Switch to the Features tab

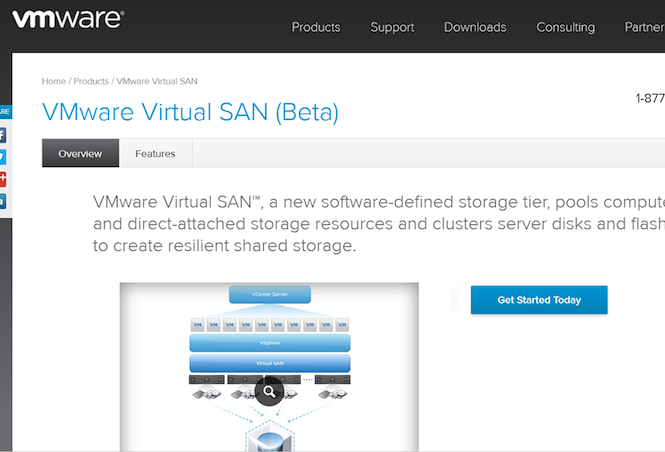point(155,153)
